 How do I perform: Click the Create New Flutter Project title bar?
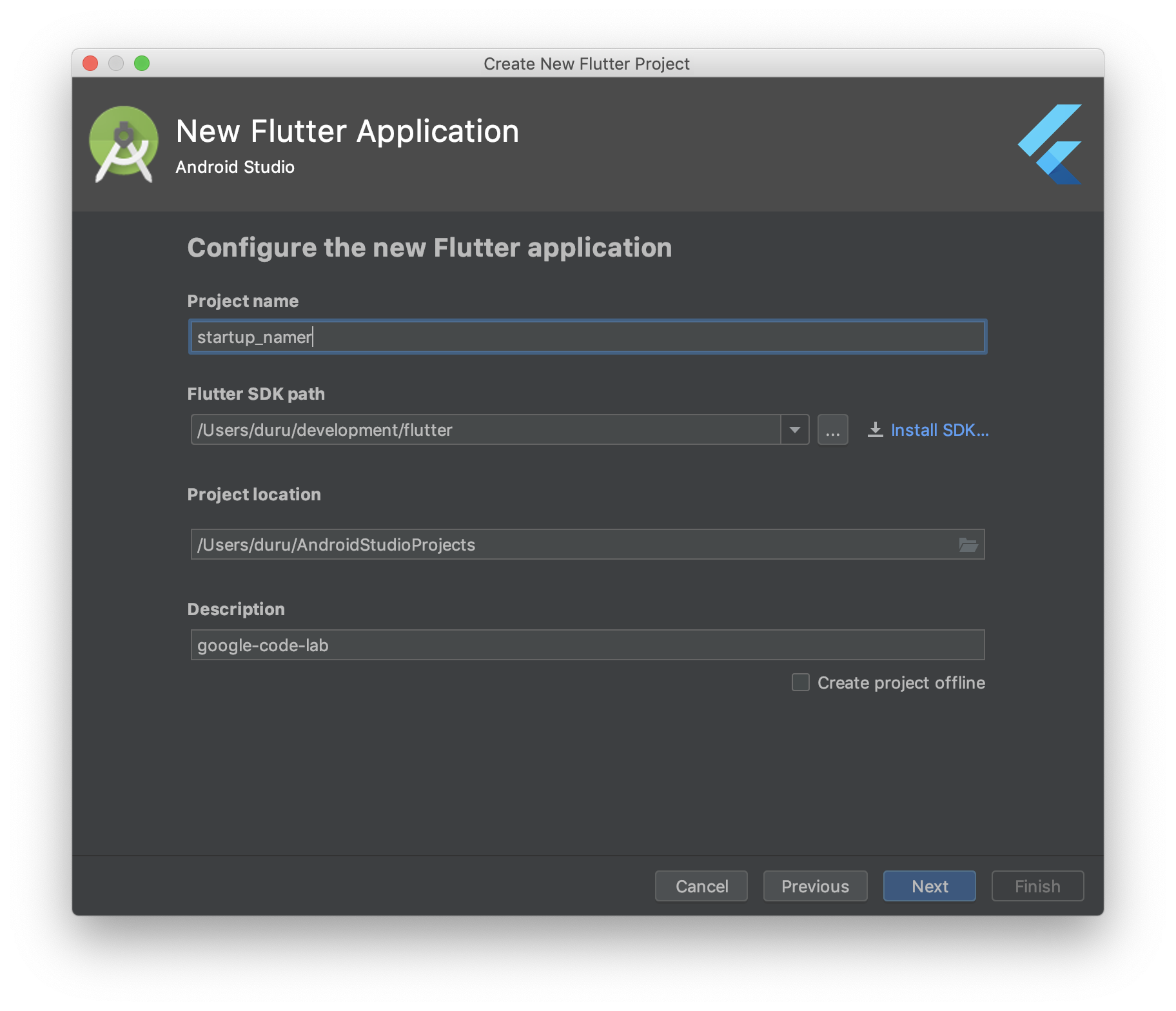pos(587,63)
